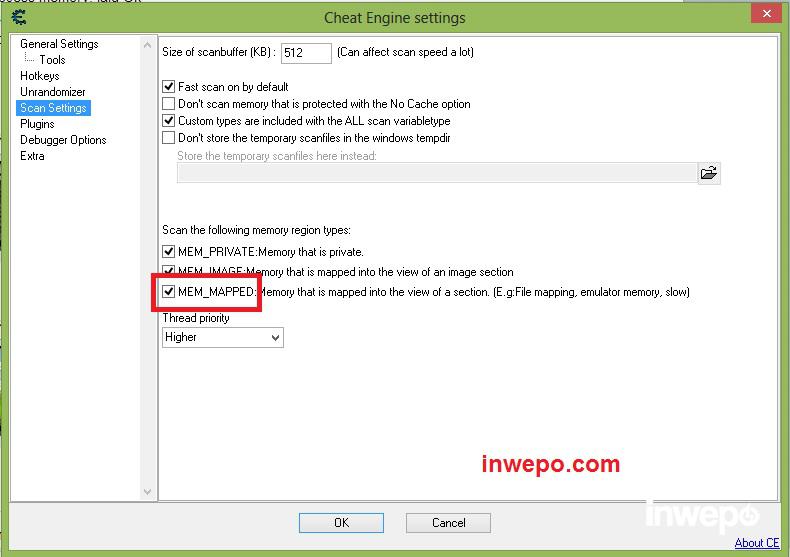The image size is (790, 557).
Task: Close the Cheat Engine settings window
Action: (766, 14)
